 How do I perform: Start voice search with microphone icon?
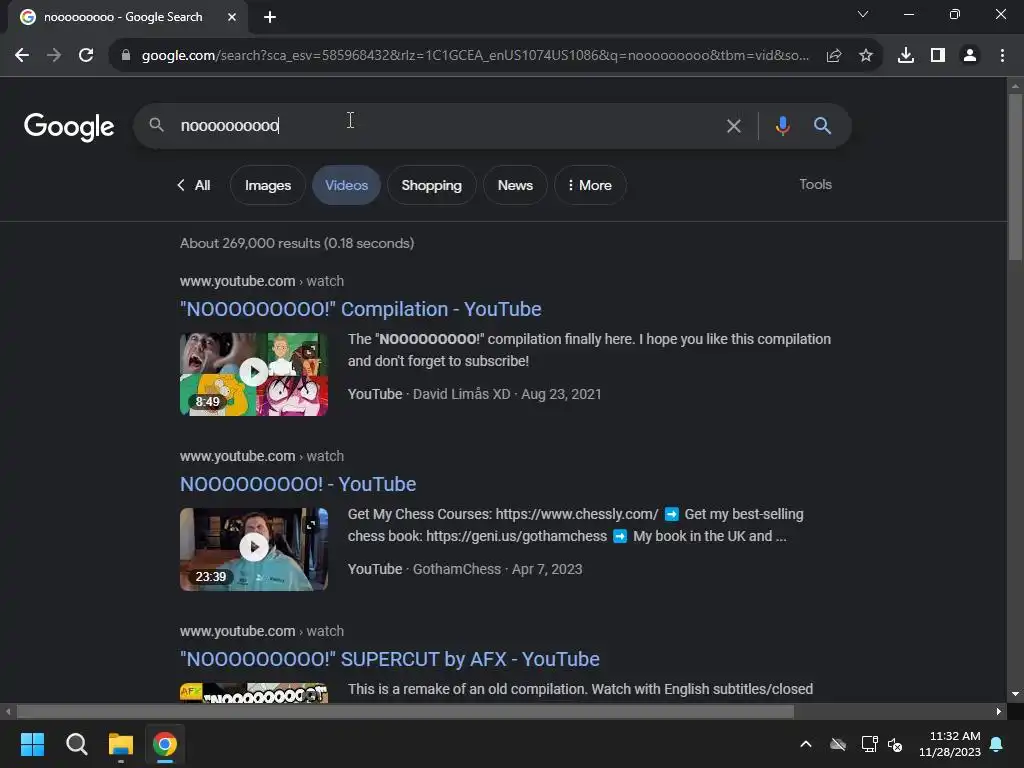782,125
